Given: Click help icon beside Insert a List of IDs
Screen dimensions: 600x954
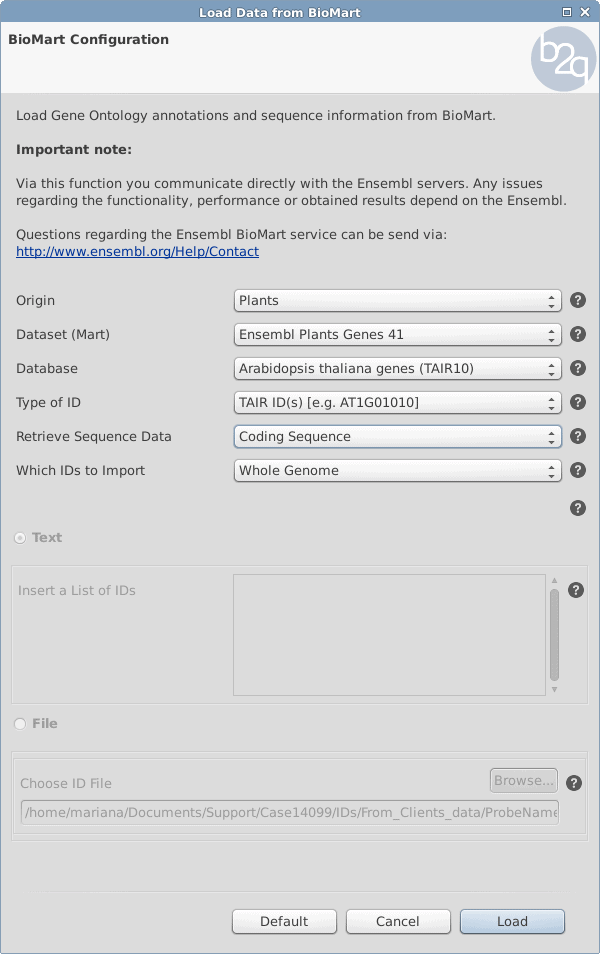Looking at the screenshot, I should 576,590.
